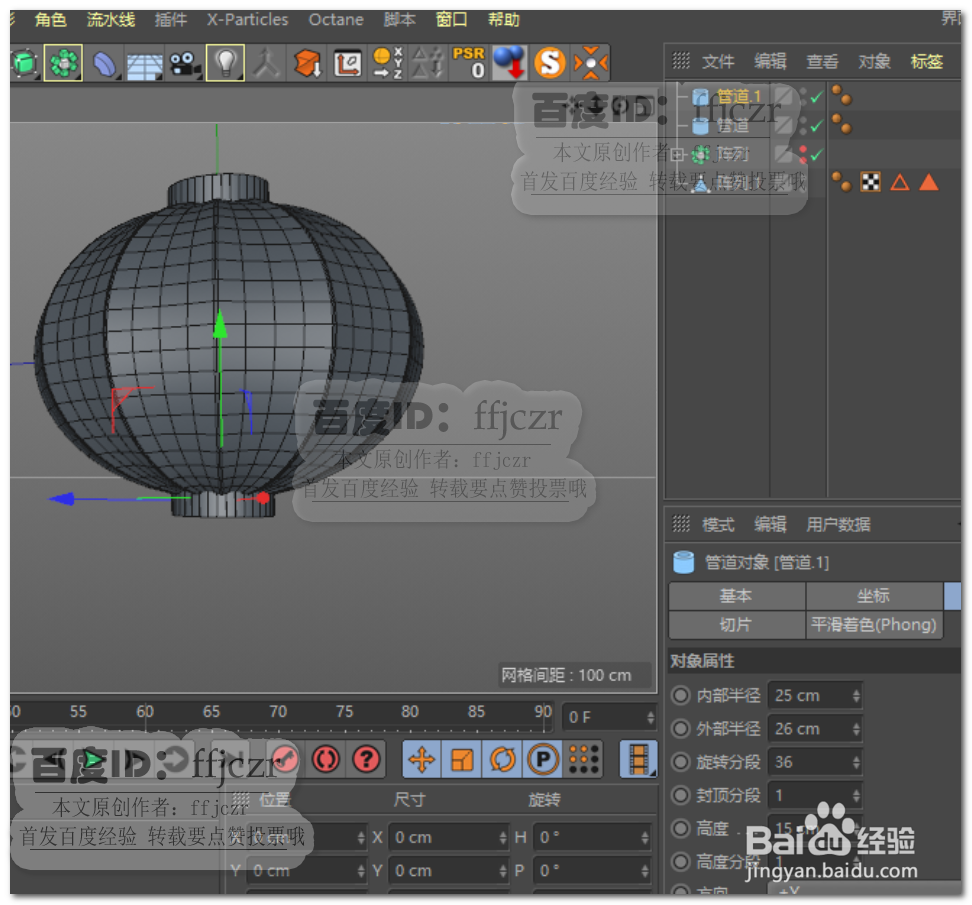Select the 管道.1 object in tree
Screen dimensions: 972x905
[x=738, y=97]
